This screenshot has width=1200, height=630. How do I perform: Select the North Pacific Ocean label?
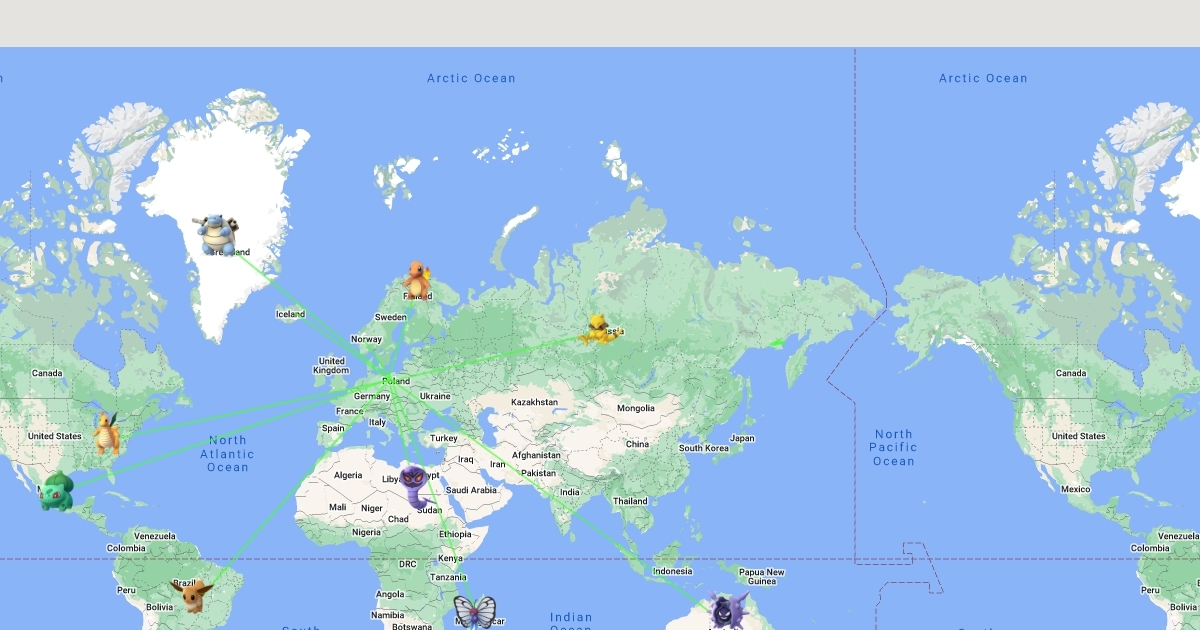(893, 448)
